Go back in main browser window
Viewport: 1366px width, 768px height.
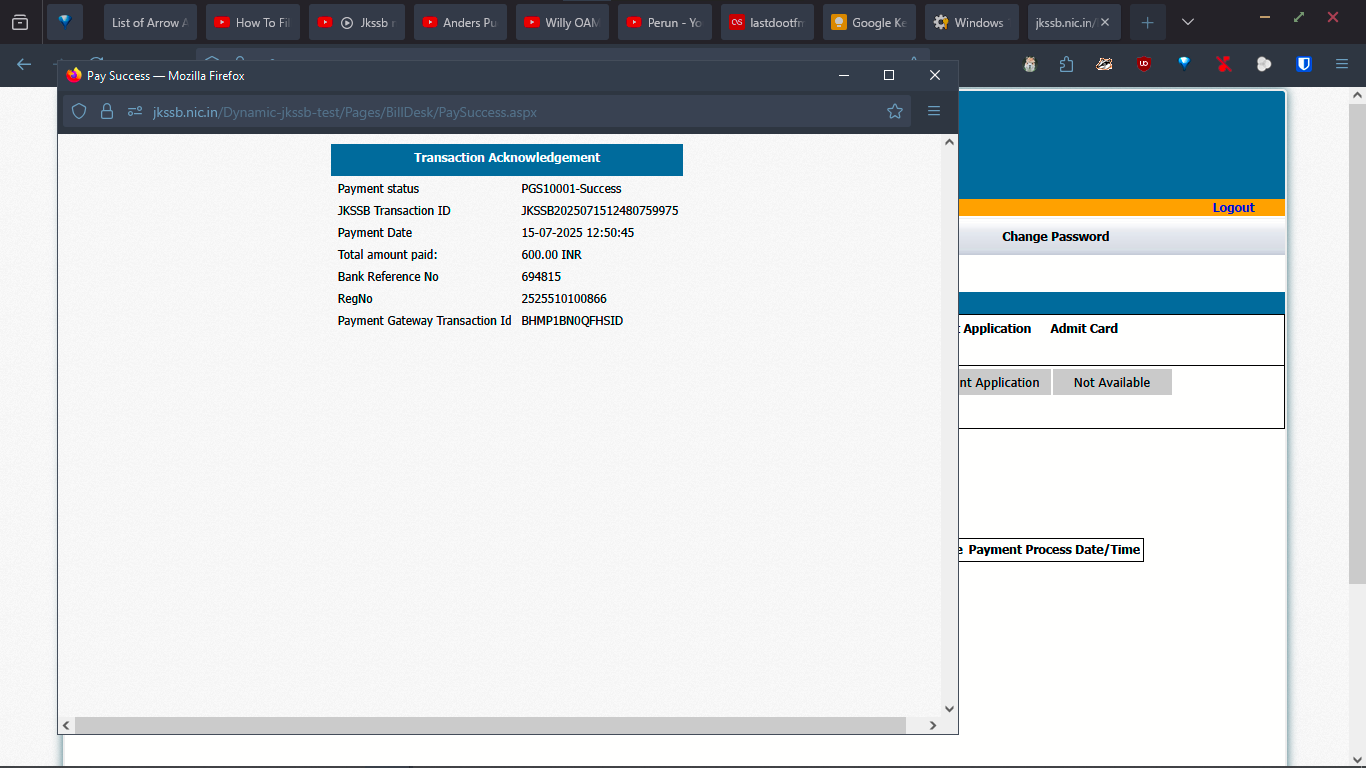tap(24, 64)
